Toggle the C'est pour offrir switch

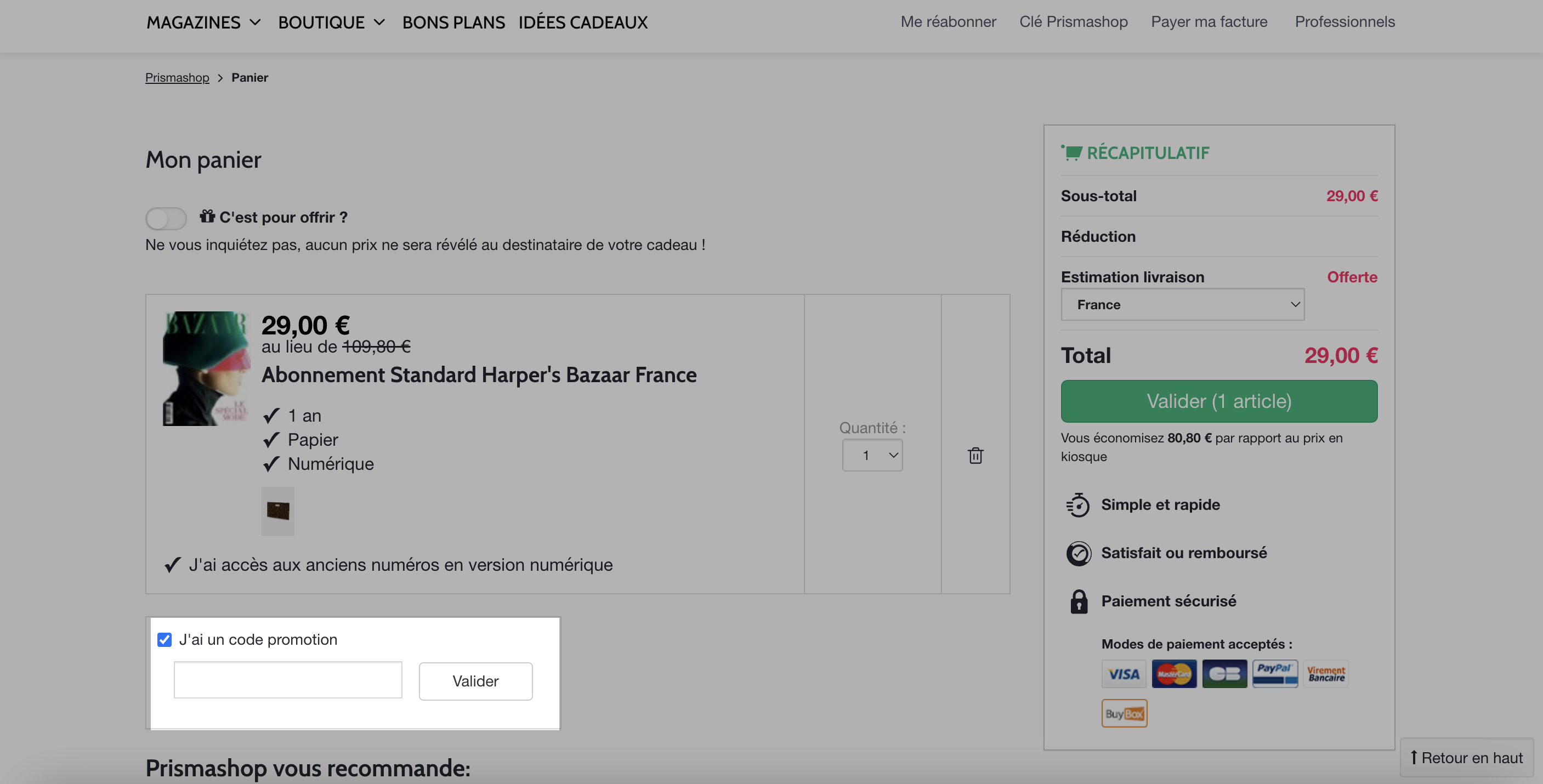coord(166,218)
